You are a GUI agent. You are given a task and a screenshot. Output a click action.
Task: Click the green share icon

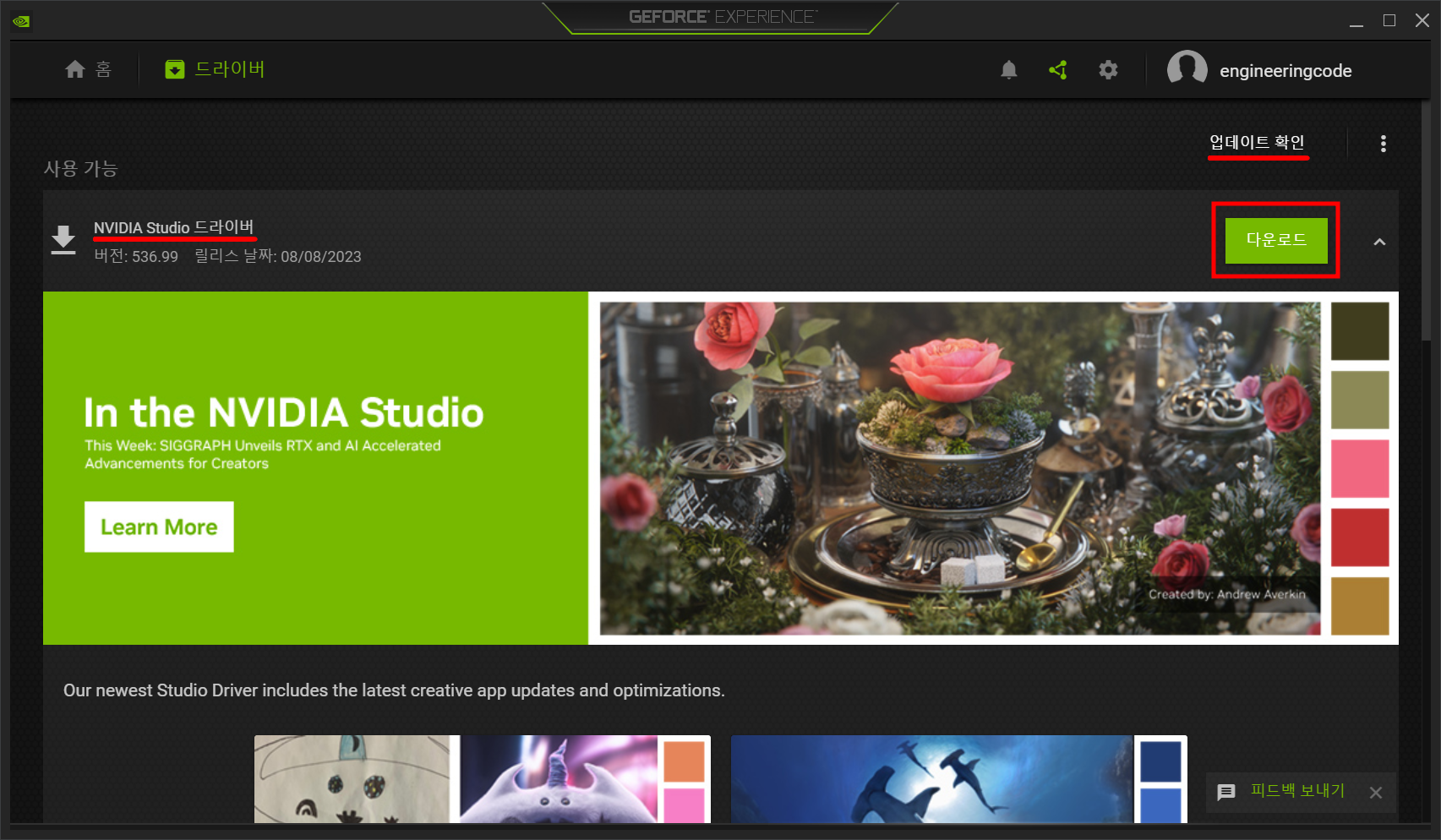pos(1058,70)
